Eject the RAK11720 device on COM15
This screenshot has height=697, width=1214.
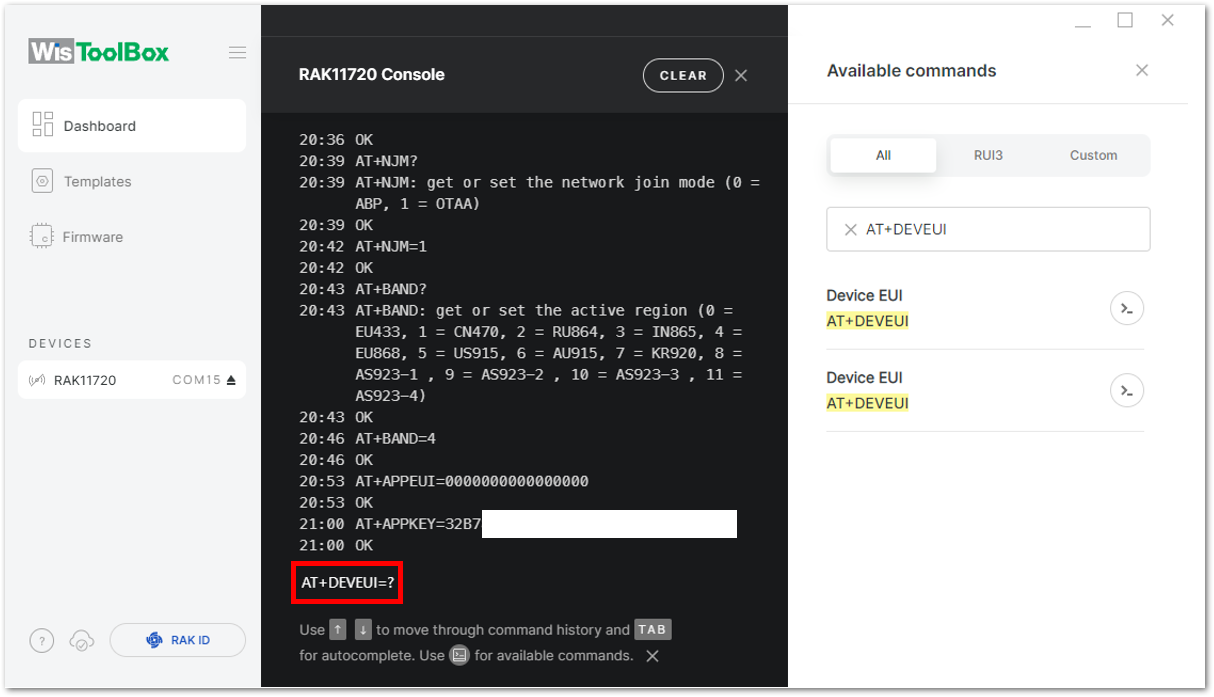[x=231, y=380]
